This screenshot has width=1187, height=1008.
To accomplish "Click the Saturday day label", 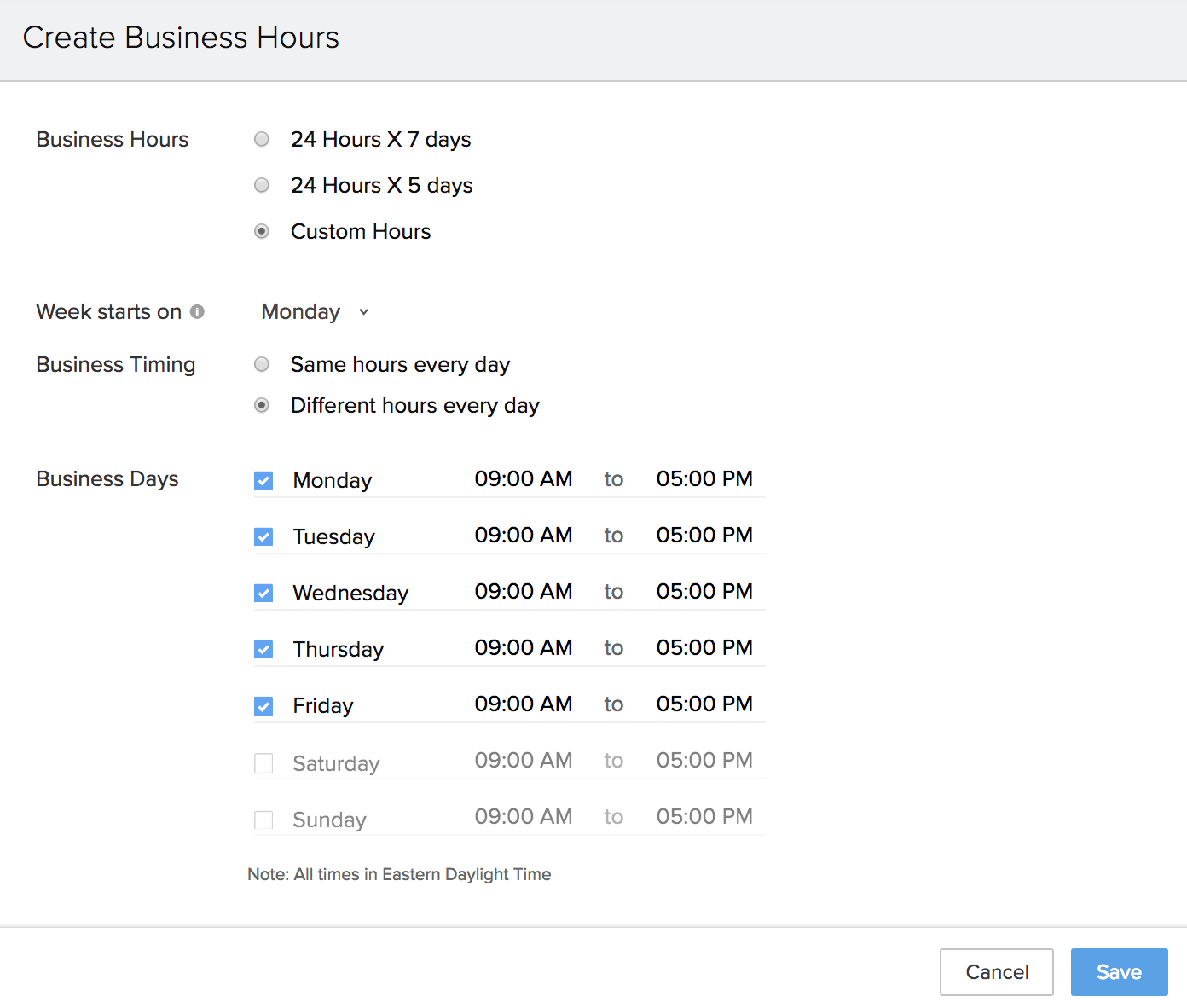I will [336, 763].
